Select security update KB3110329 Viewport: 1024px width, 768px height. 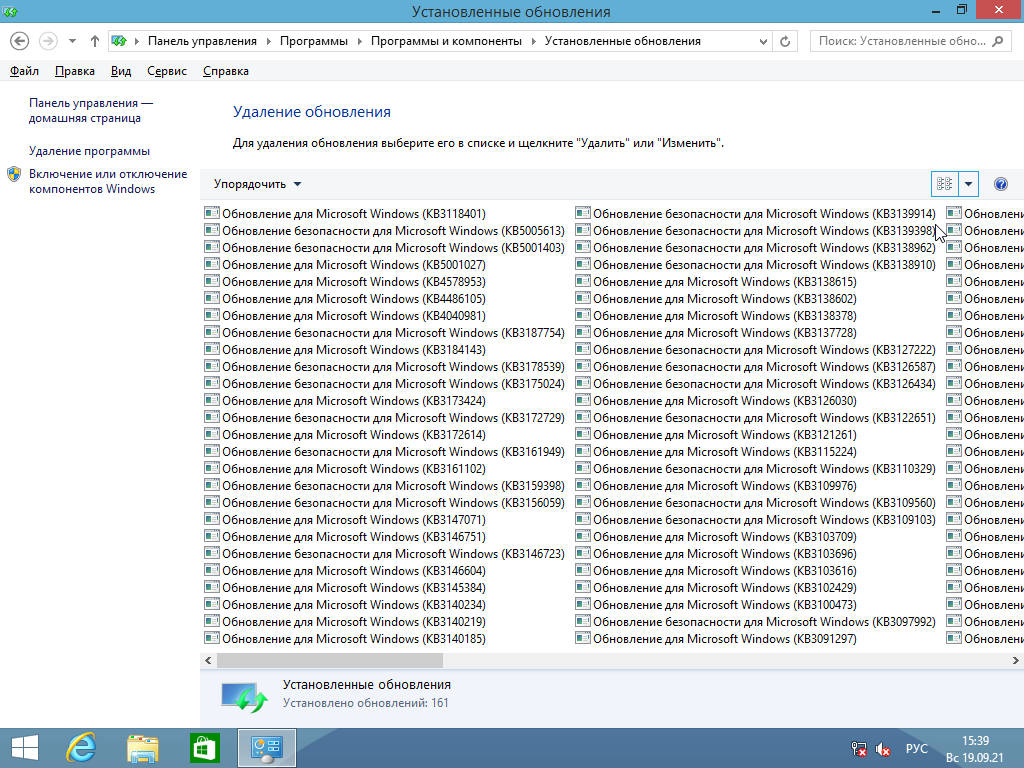coord(756,468)
